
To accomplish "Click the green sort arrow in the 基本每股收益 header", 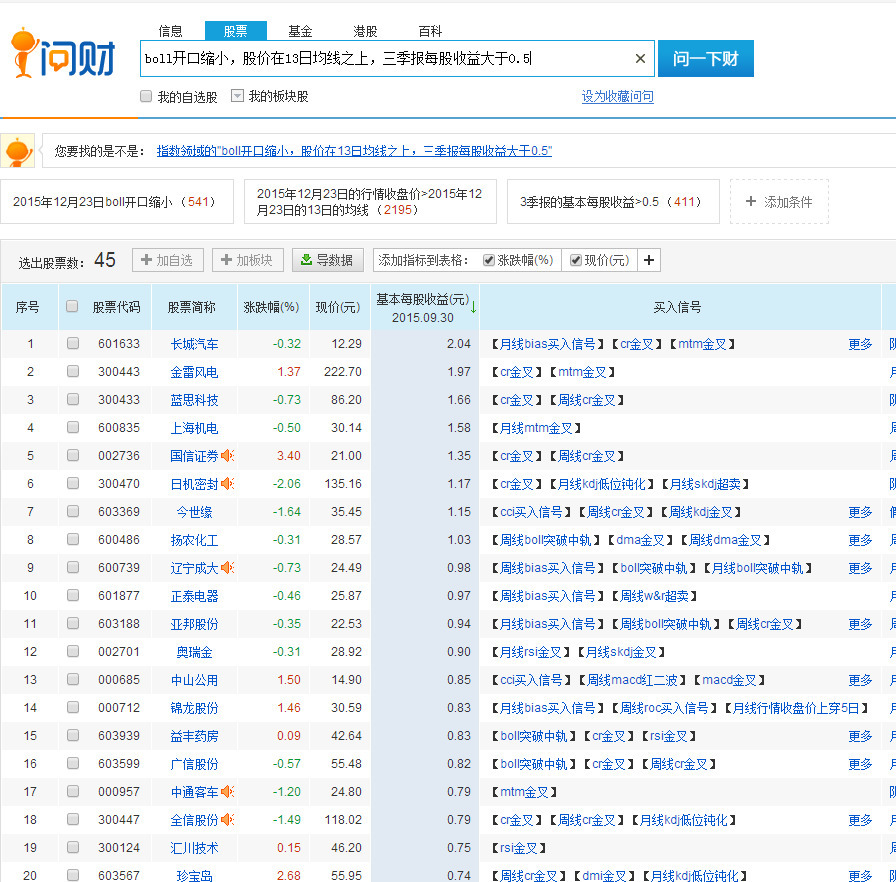I will pyautogui.click(x=473, y=307).
